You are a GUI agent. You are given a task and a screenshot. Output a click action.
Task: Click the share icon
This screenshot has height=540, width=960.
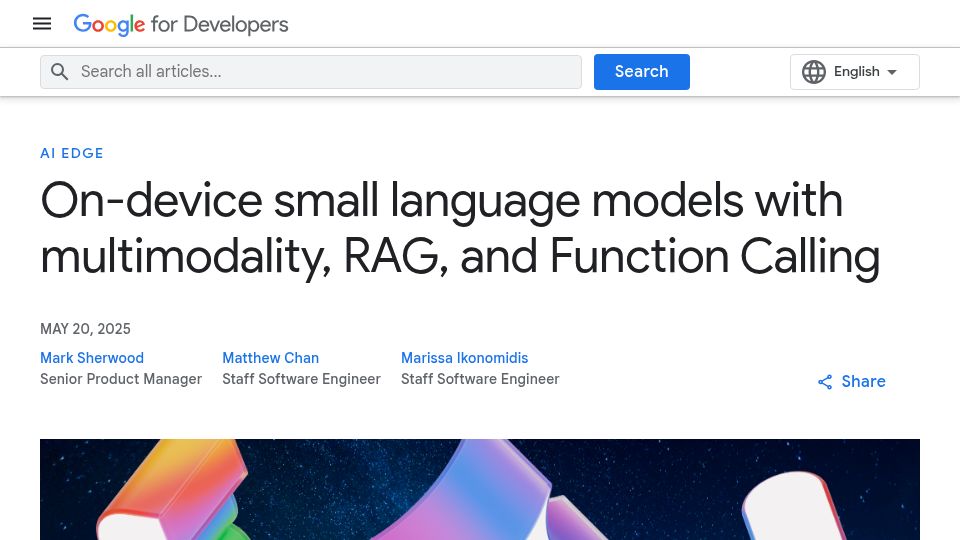825,382
